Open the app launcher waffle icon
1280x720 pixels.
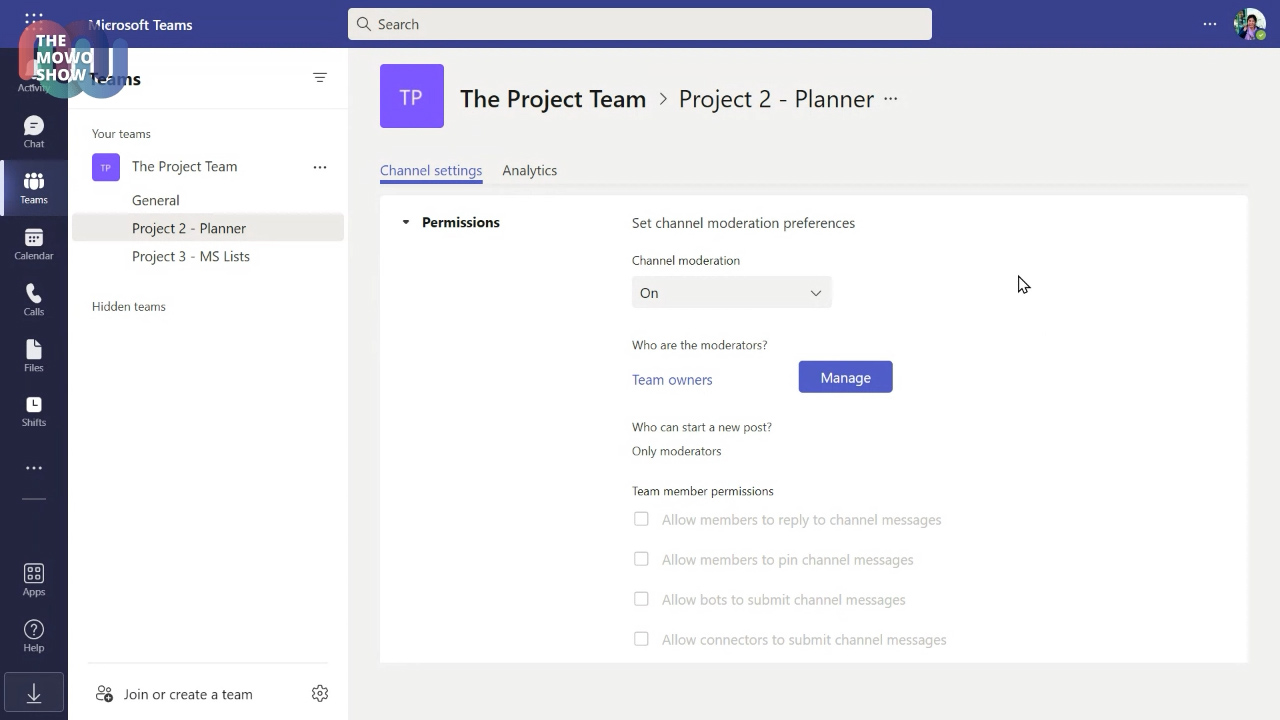pos(33,20)
